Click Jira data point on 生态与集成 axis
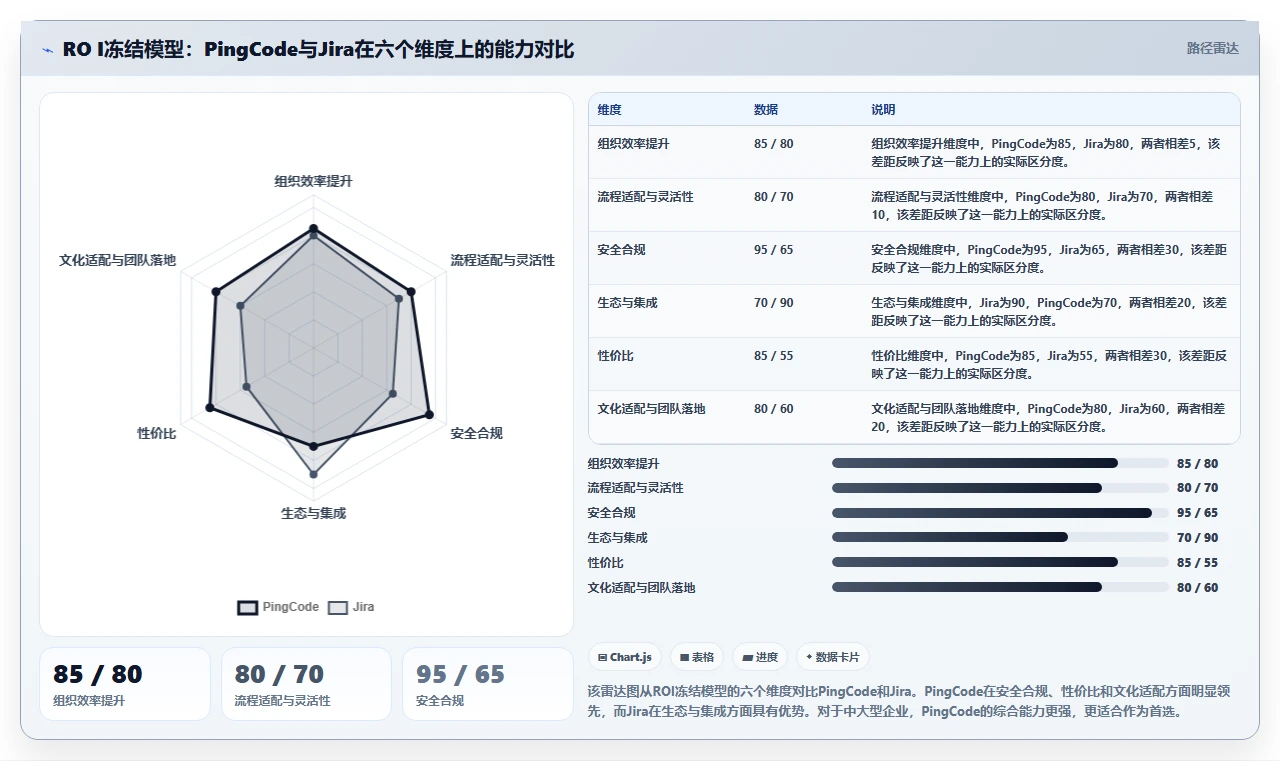Image resolution: width=1280 pixels, height=761 pixels. point(313,474)
